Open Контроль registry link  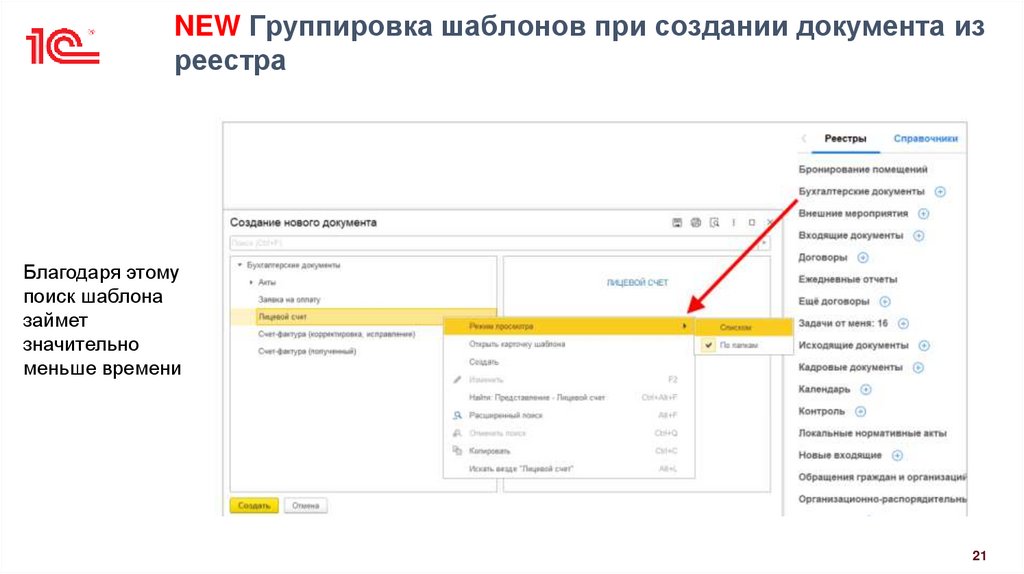pyautogui.click(x=822, y=411)
